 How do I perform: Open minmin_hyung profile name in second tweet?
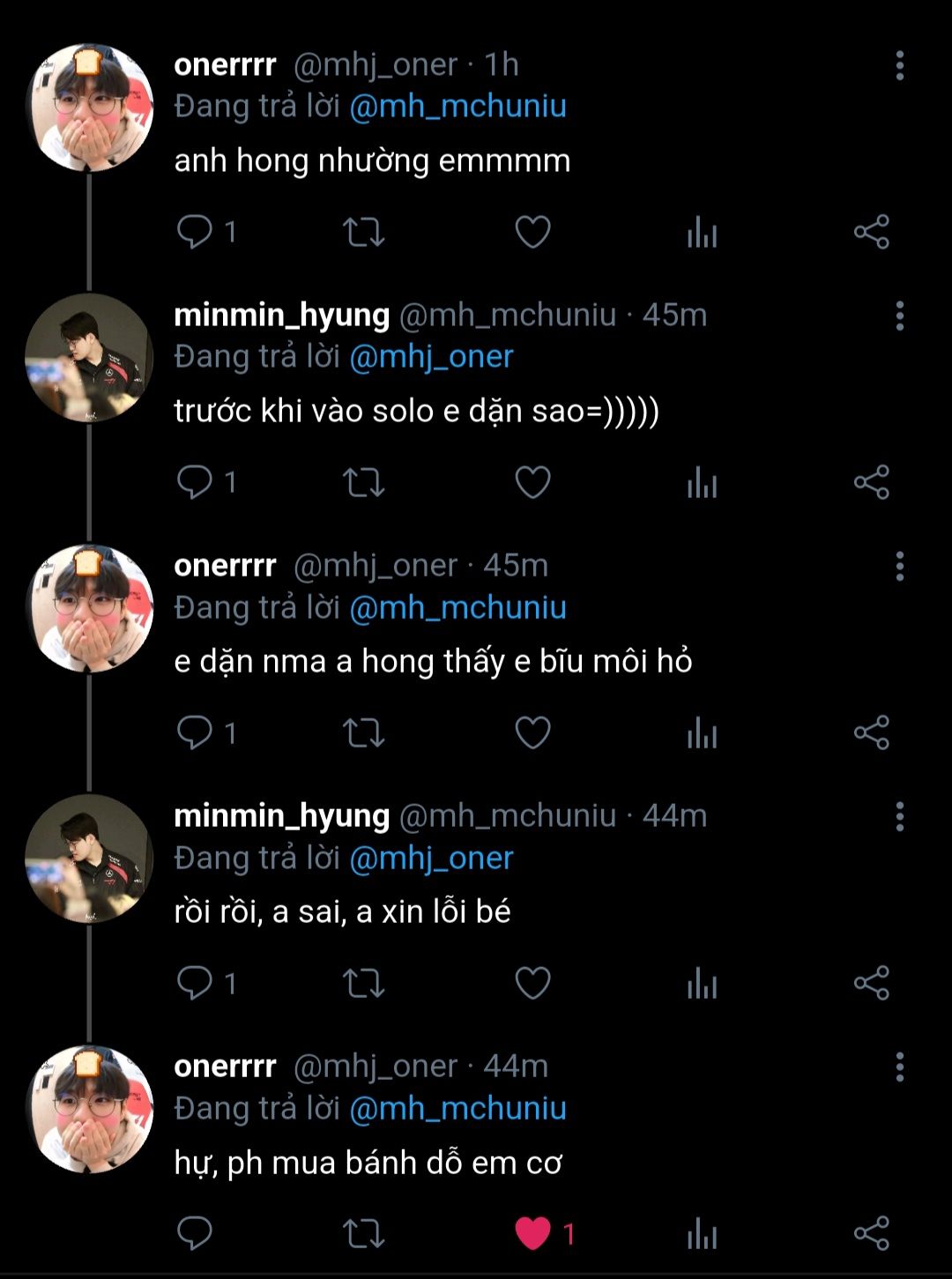(281, 315)
